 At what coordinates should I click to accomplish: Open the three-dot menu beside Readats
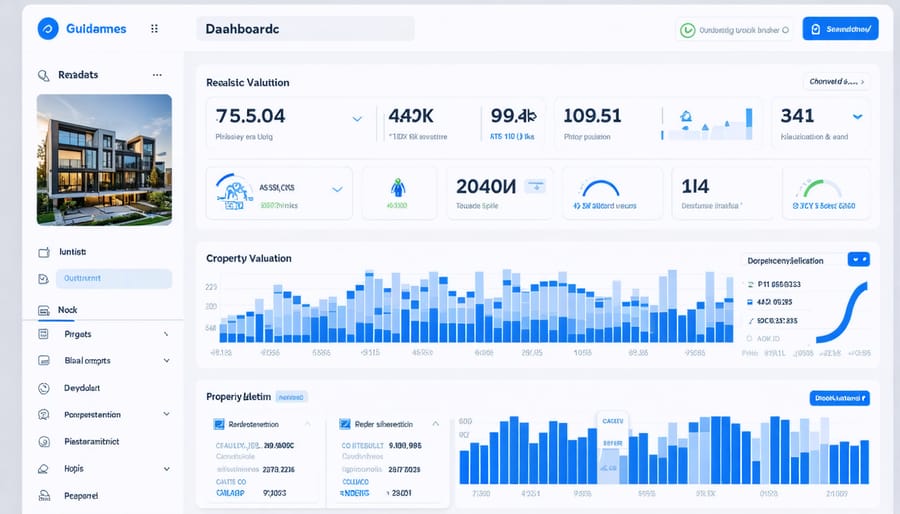(x=156, y=75)
